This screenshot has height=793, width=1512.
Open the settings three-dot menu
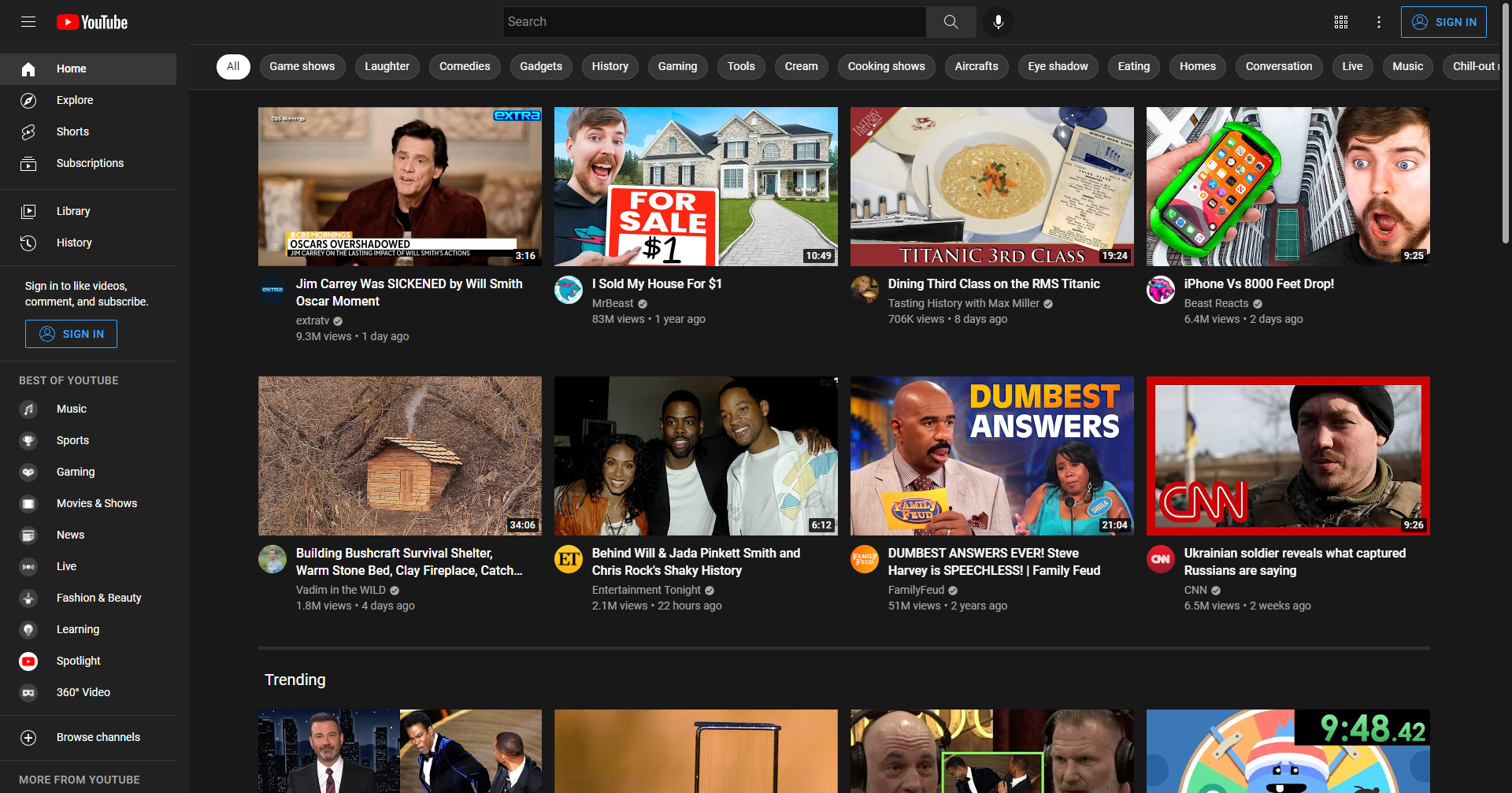(x=1379, y=22)
